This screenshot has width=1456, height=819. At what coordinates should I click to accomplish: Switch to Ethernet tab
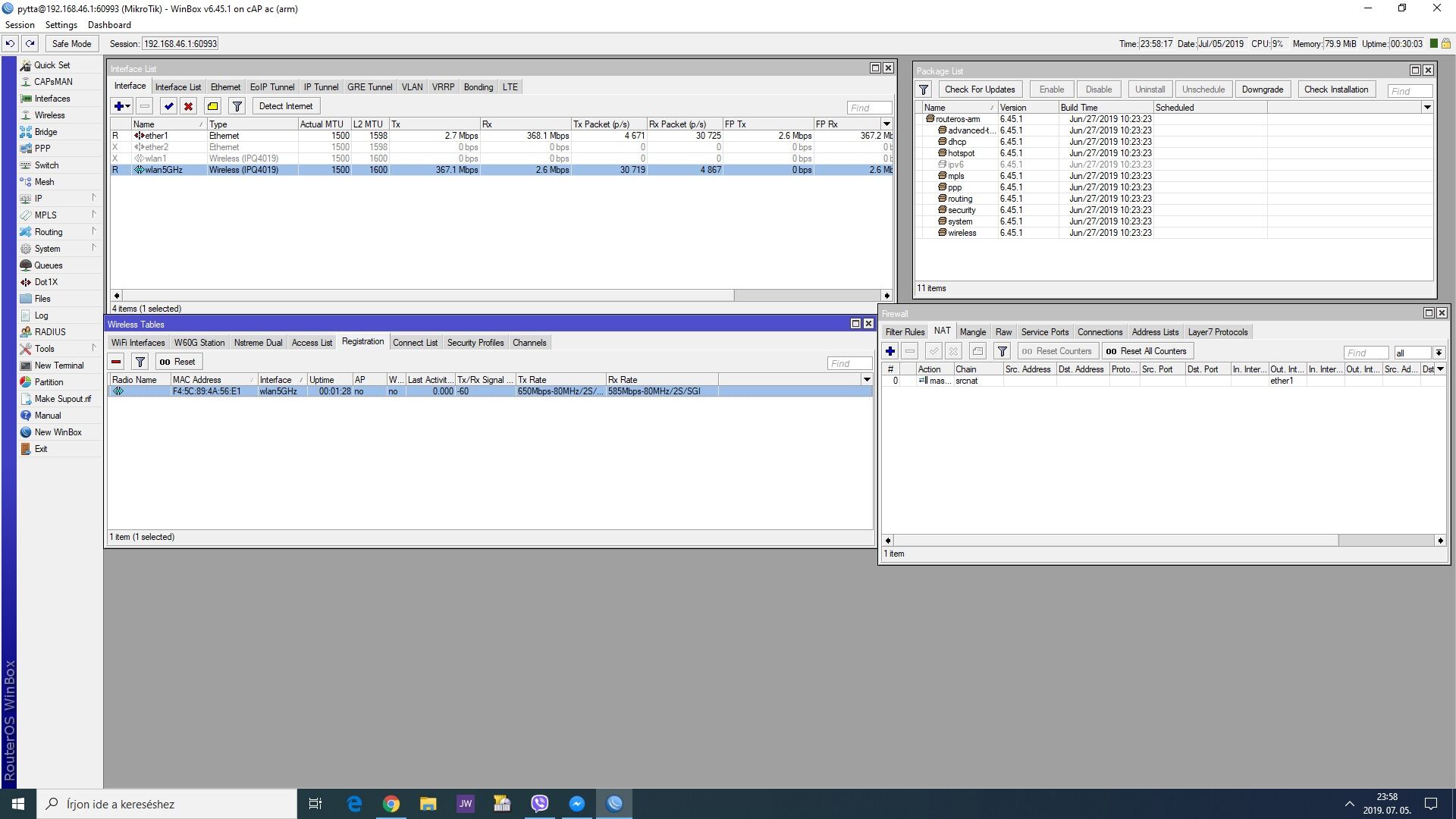[x=225, y=87]
